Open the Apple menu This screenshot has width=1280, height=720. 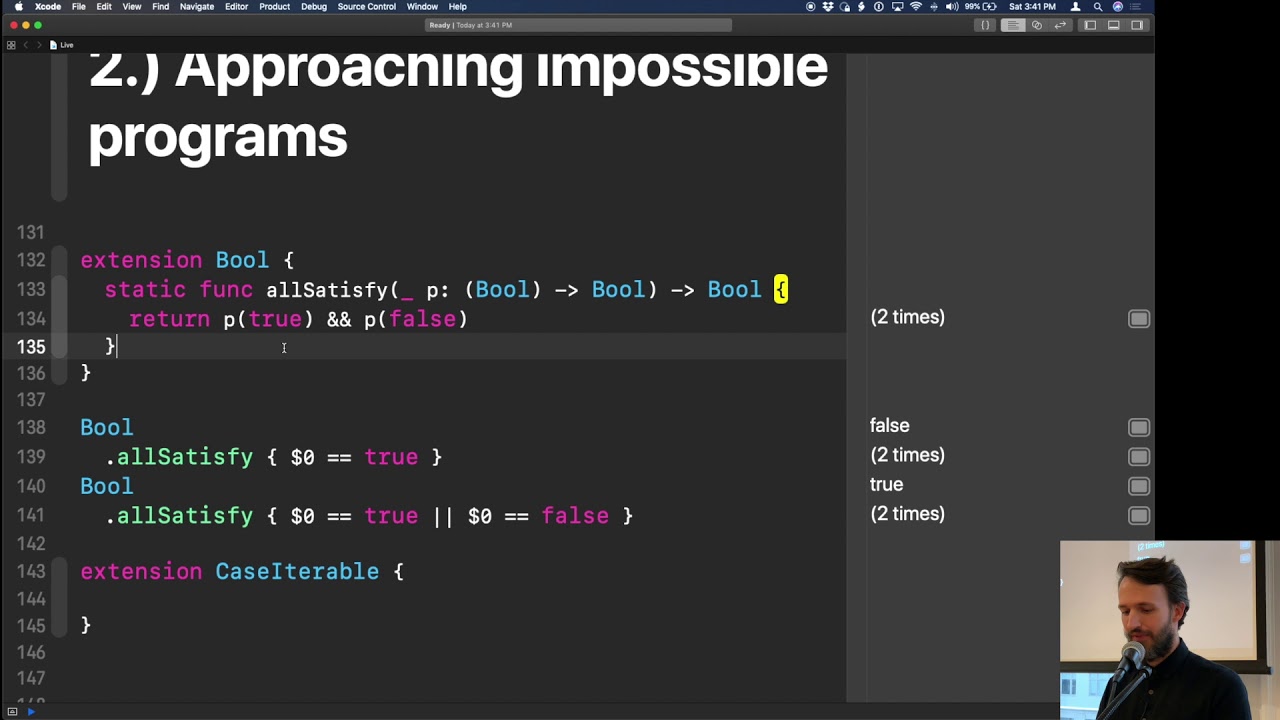(18, 6)
